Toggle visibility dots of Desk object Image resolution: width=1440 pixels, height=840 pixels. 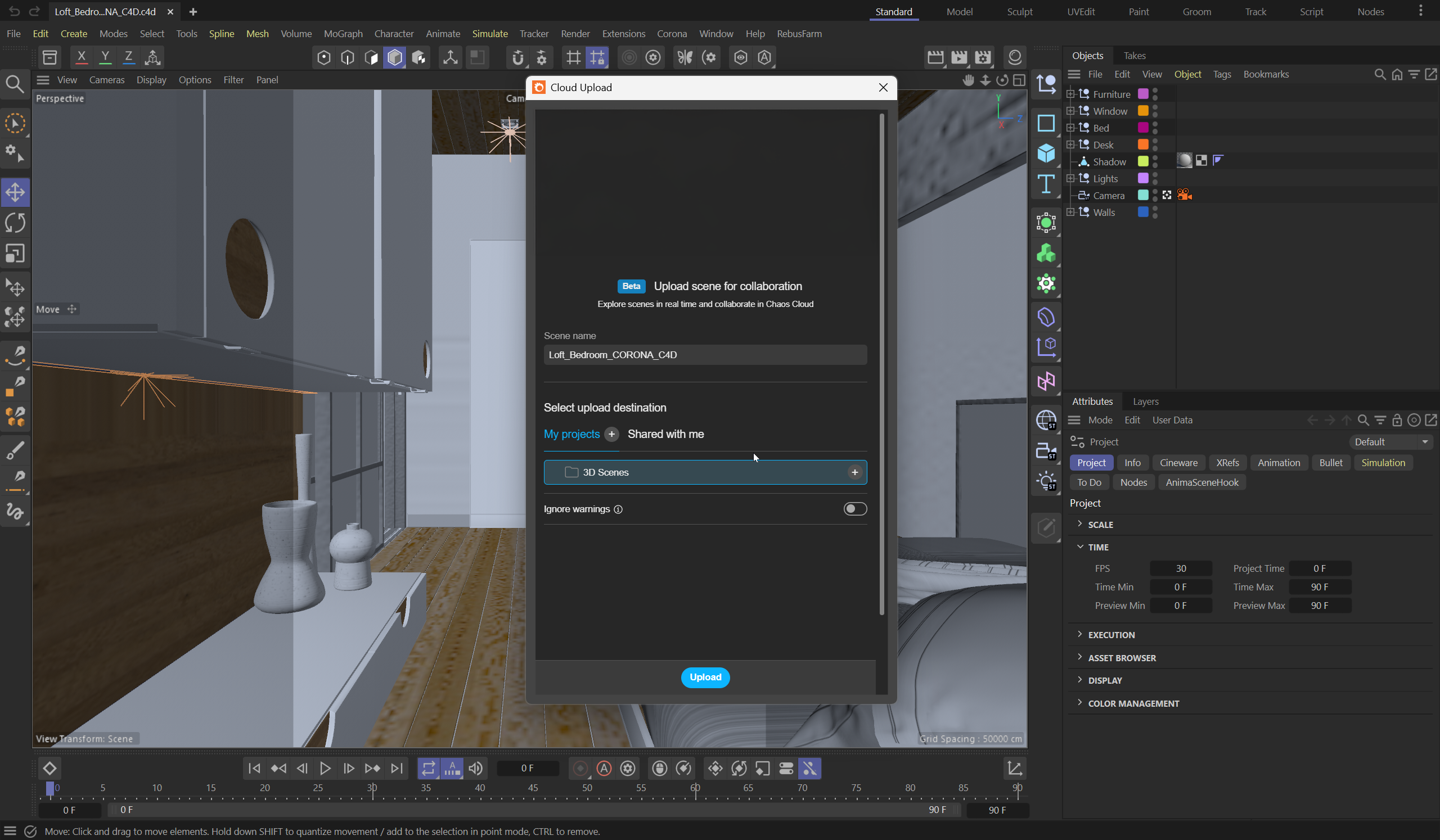[1155, 145]
